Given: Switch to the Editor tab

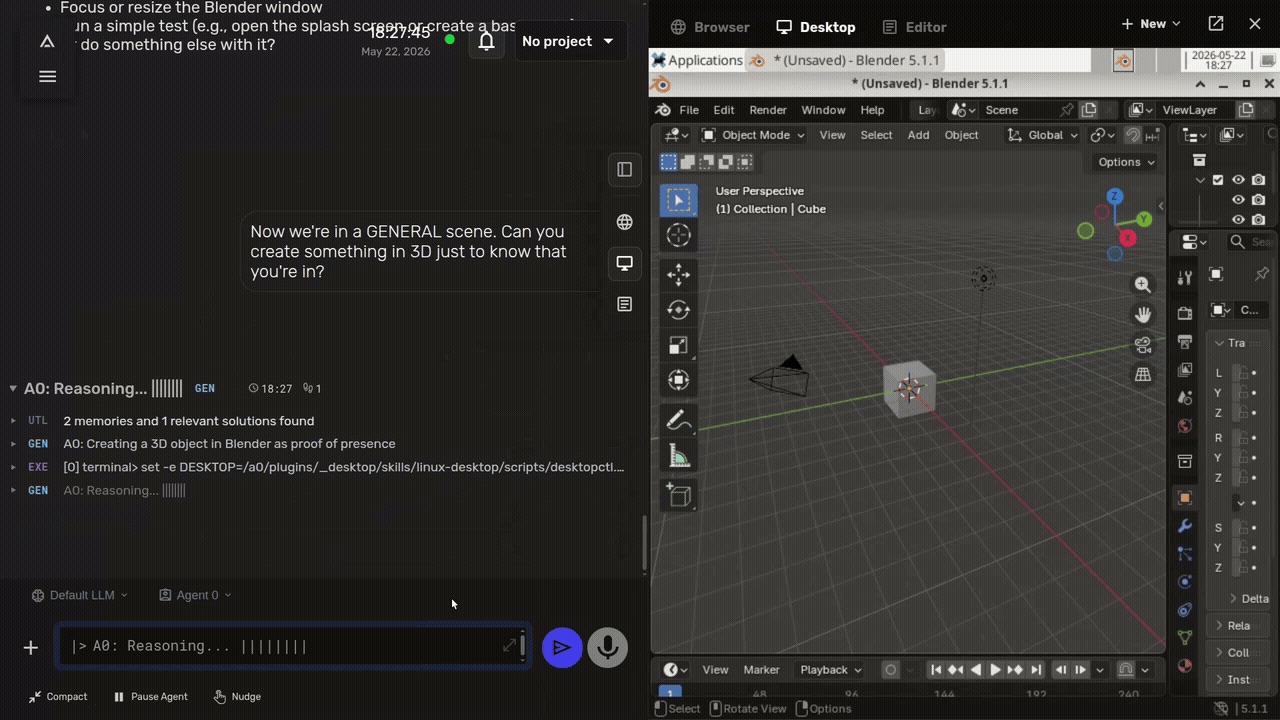Looking at the screenshot, I should point(914,27).
